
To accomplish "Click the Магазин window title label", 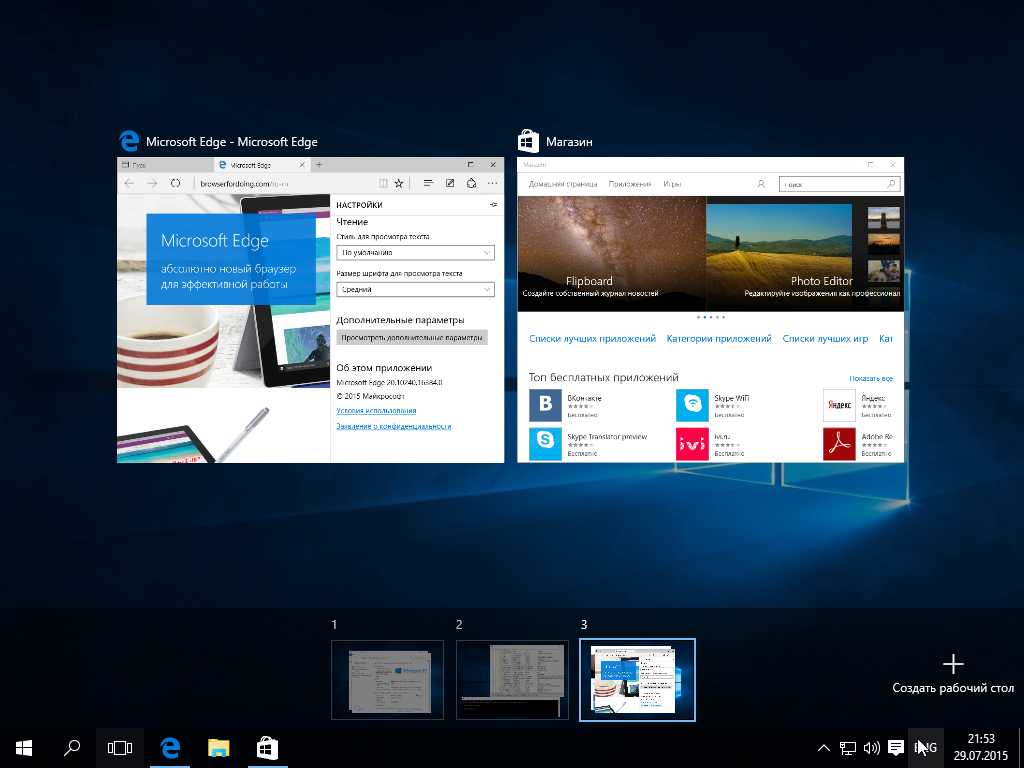I will [569, 142].
